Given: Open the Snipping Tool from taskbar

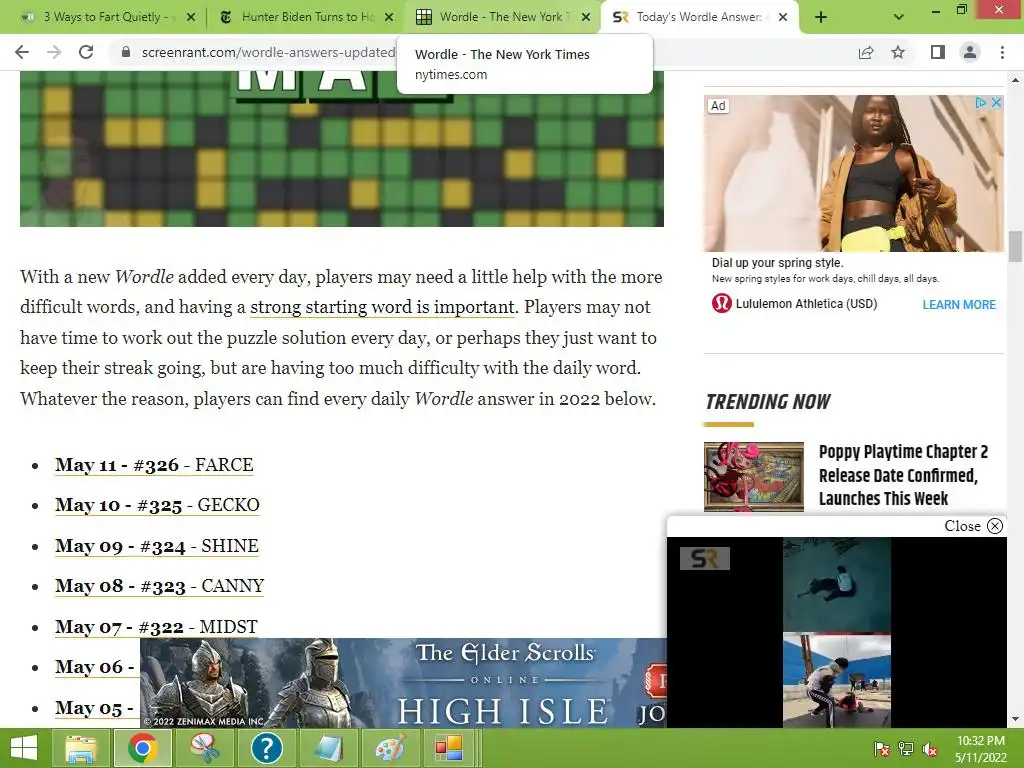Looking at the screenshot, I should click(x=204, y=748).
